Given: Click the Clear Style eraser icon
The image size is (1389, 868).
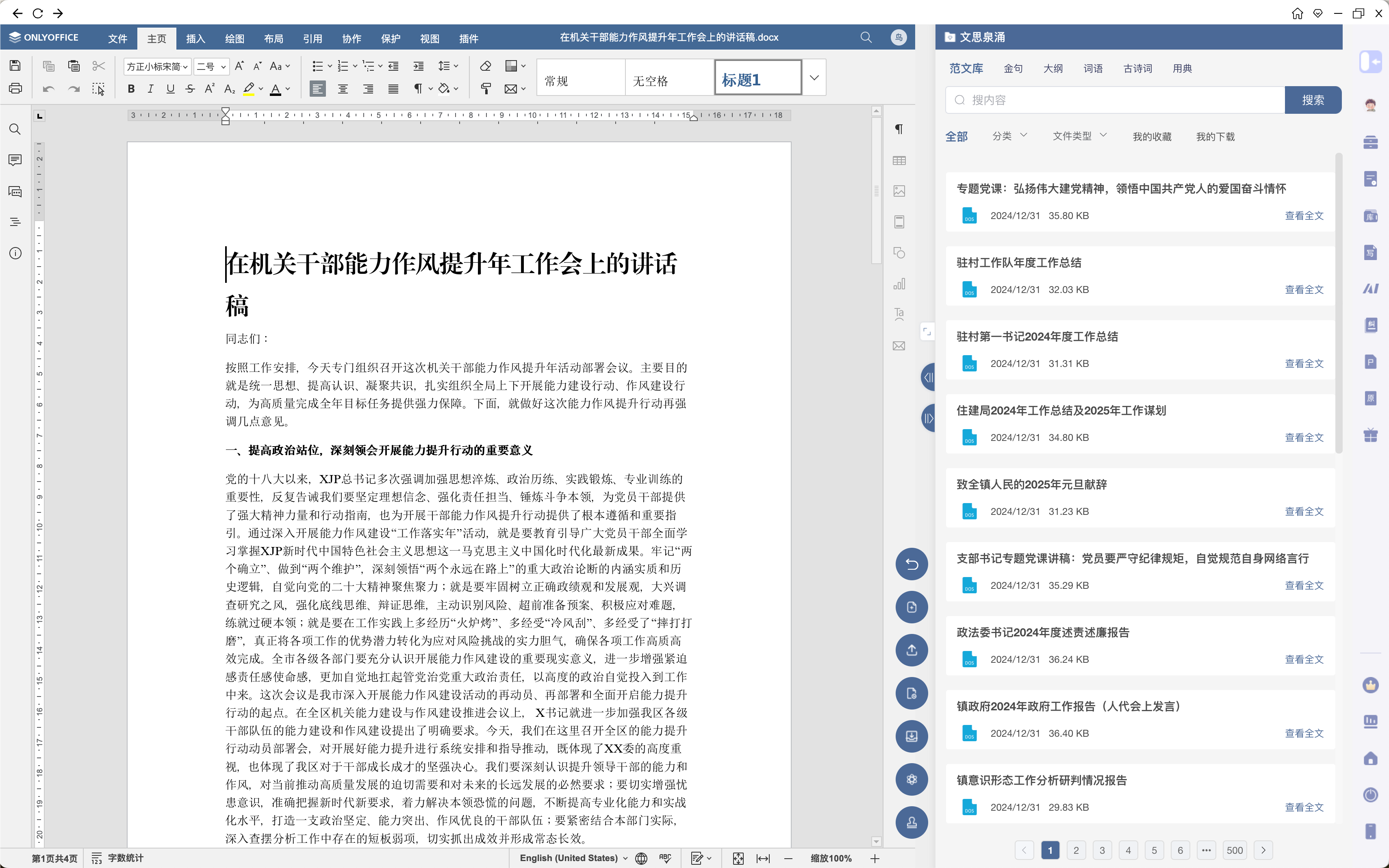Looking at the screenshot, I should (x=486, y=66).
